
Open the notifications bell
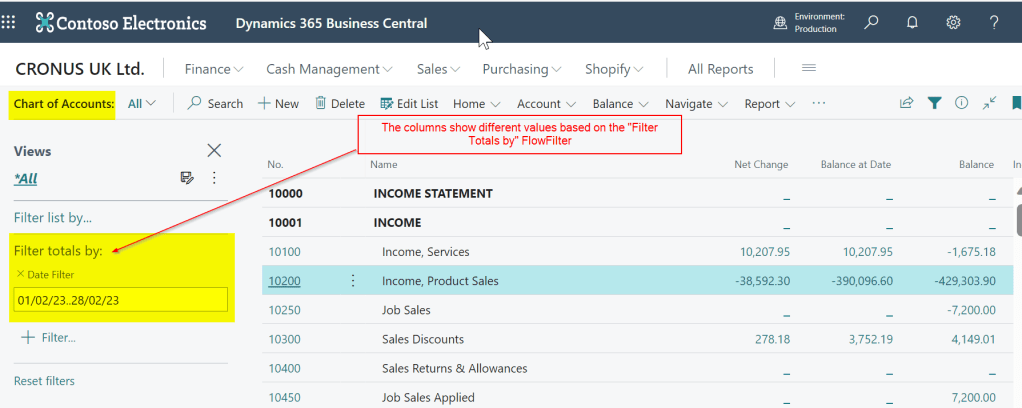coord(912,22)
